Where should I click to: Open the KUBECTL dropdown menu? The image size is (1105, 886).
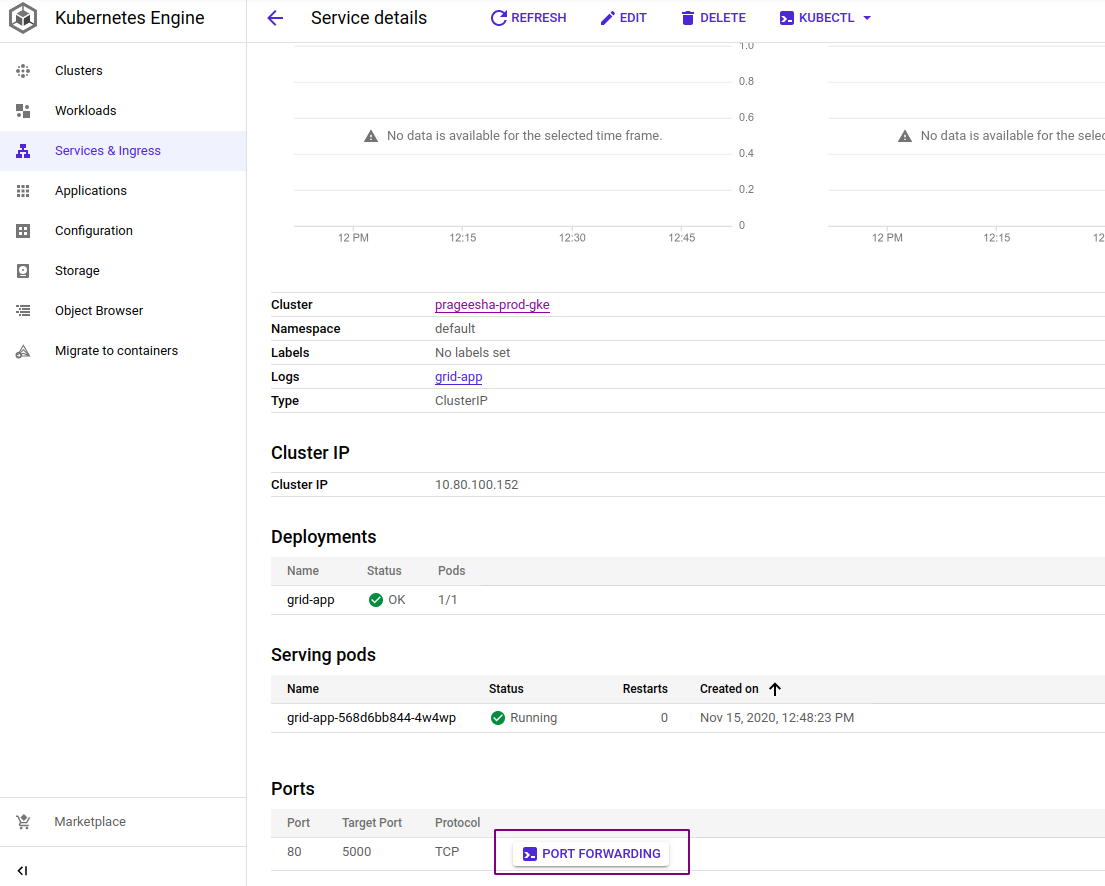(825, 18)
